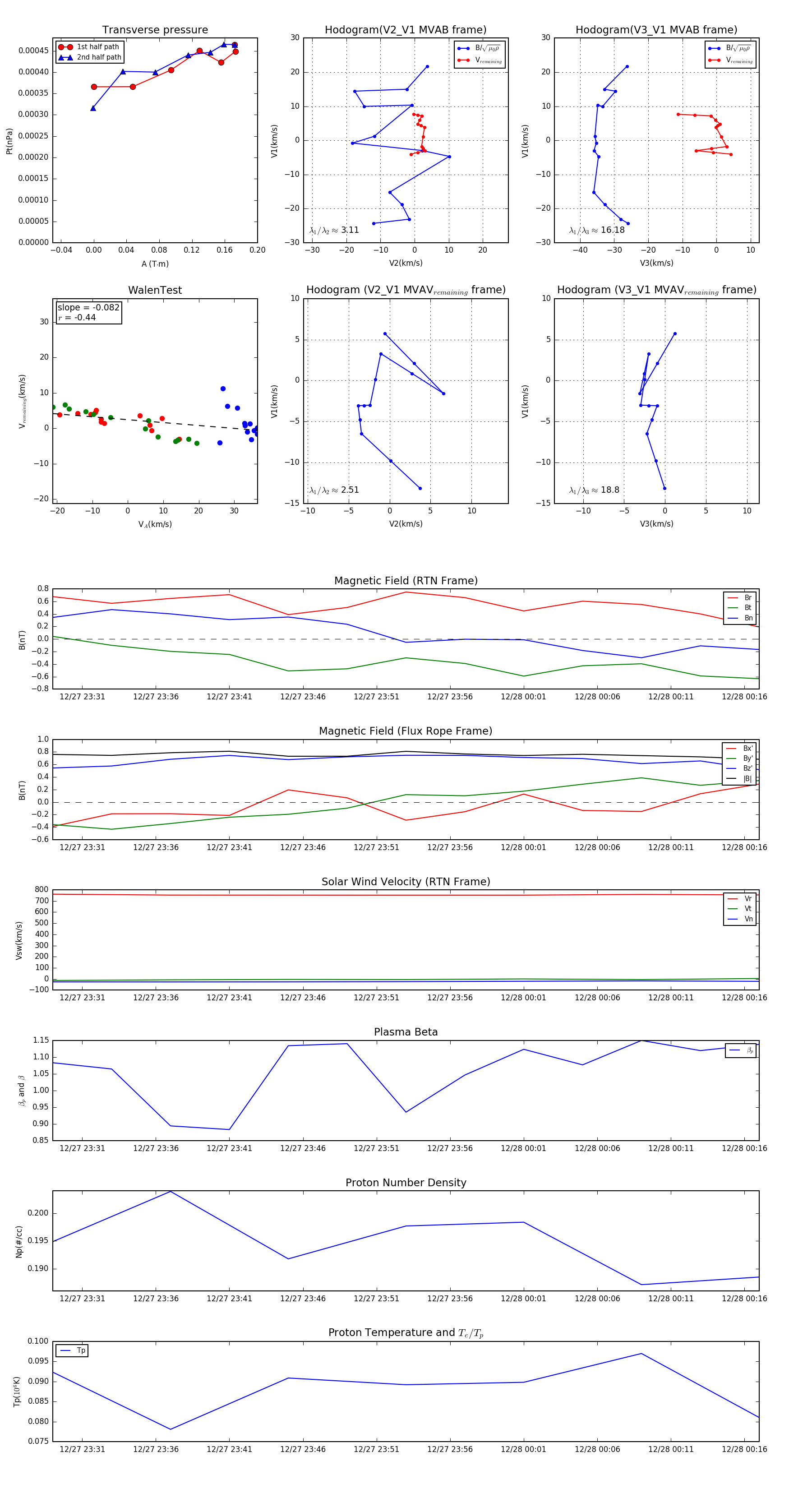Click 'Bt' legend entry in RTN magnetic plot
The width and height of the screenshot is (812, 1489).
click(740, 607)
